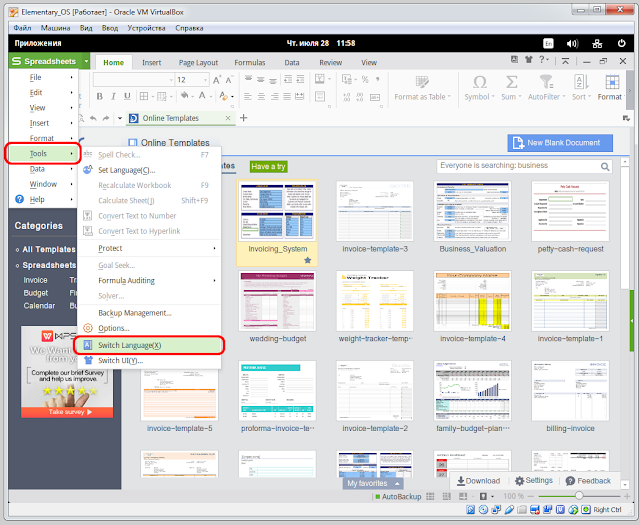Align cell text to the left
This screenshot has width=640, height=525.
[248, 96]
